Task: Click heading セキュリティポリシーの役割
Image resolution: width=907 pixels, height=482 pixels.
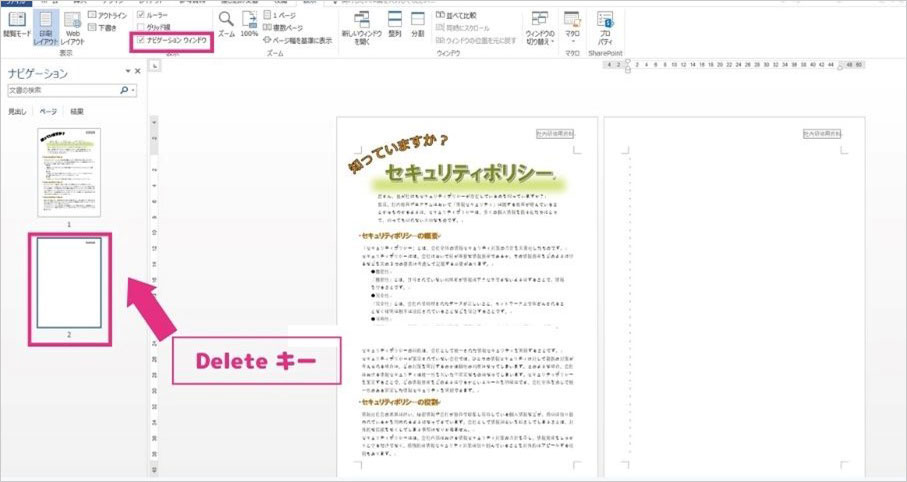Action: [400, 402]
